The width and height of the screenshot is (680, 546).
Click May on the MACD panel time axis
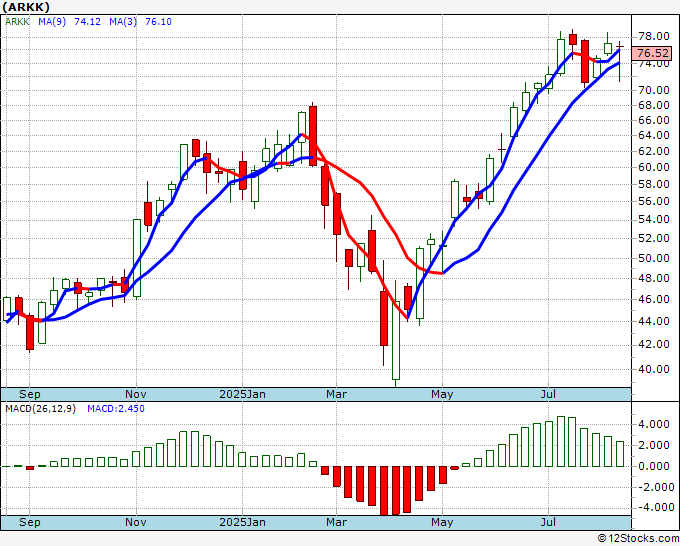tap(442, 522)
